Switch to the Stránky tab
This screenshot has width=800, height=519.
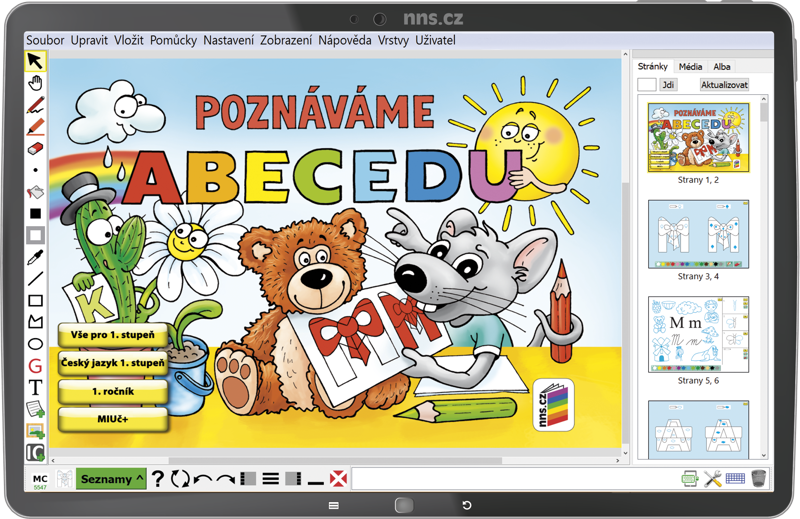pos(653,66)
